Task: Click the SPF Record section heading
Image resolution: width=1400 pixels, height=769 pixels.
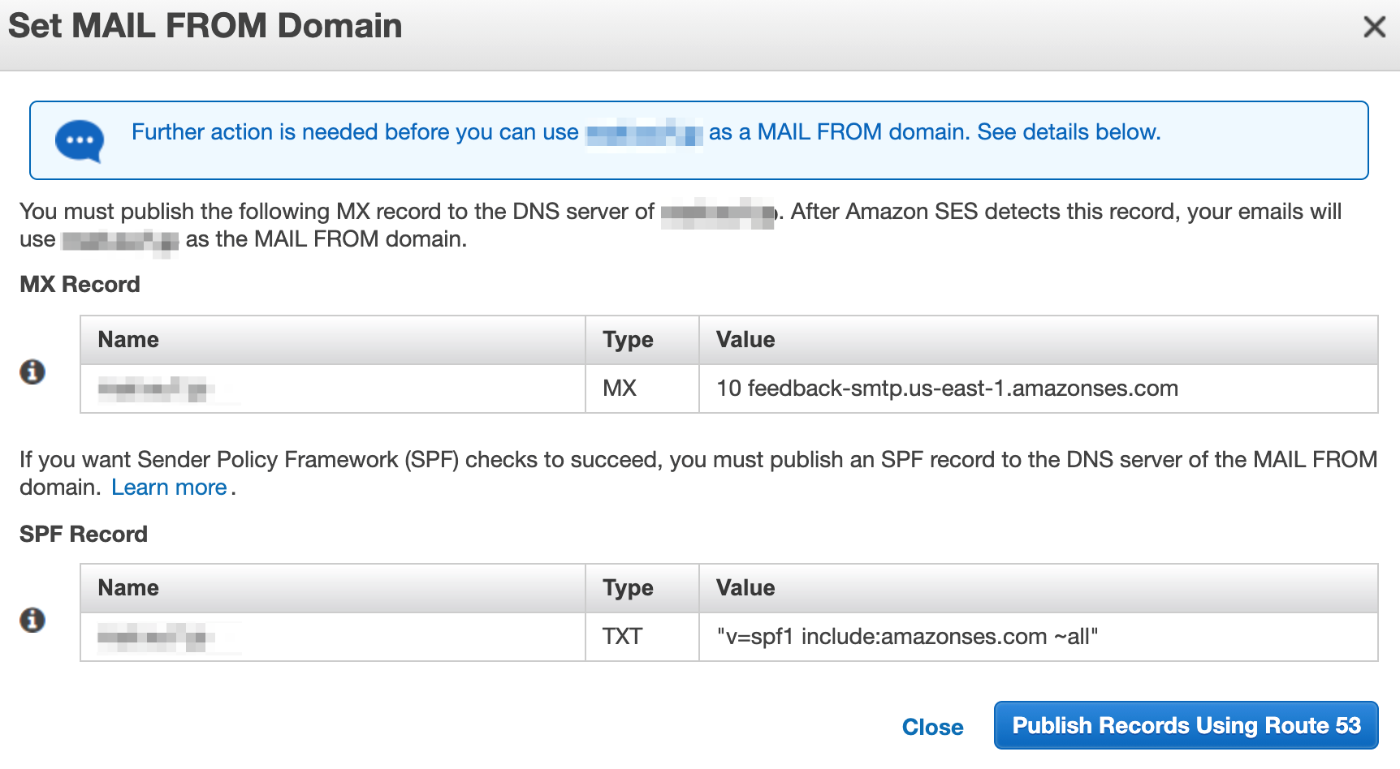Action: point(83,534)
